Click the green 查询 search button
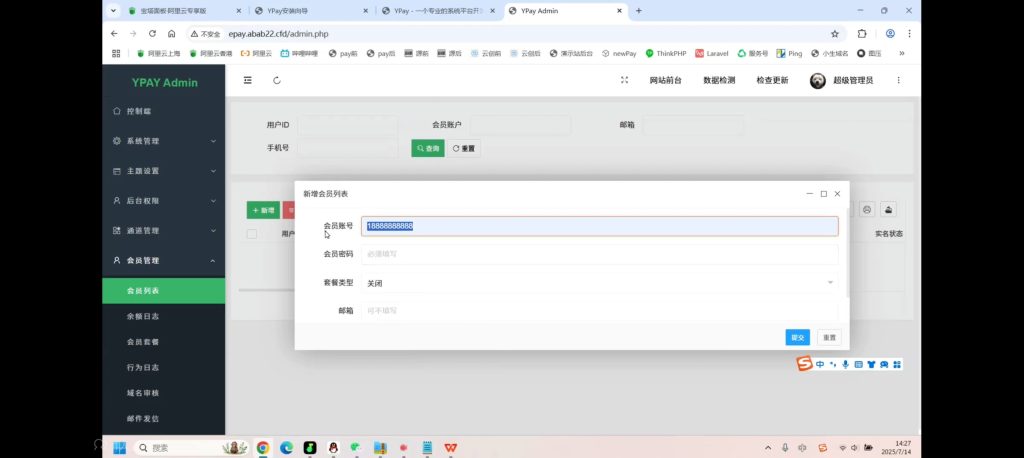Screen dimensions: 1024x458 pyautogui.click(x=427, y=148)
